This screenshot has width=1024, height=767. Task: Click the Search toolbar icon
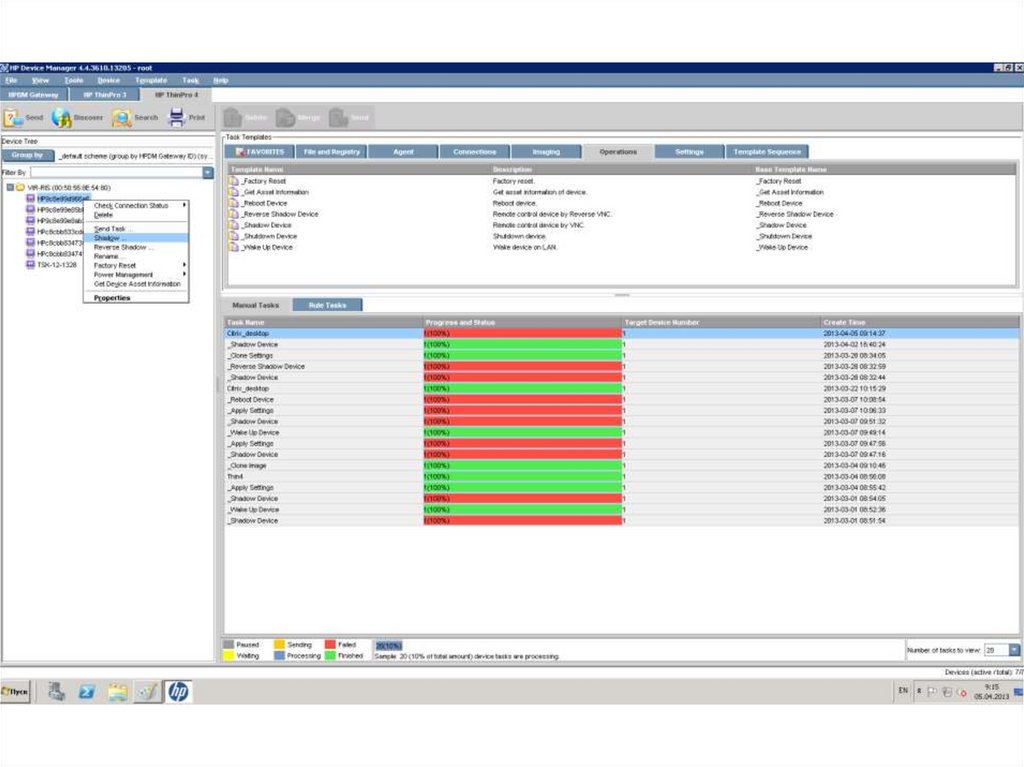[x=121, y=118]
